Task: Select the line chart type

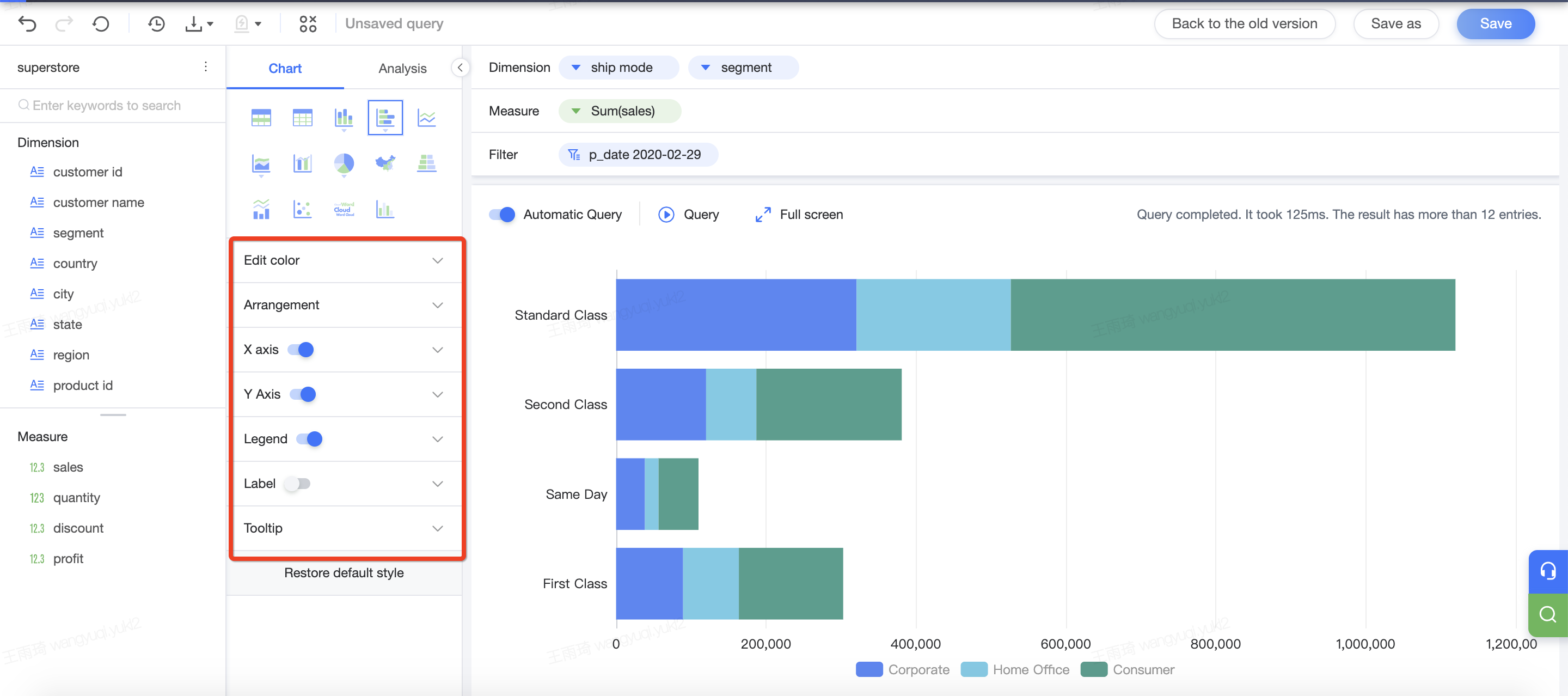Action: 427,117
